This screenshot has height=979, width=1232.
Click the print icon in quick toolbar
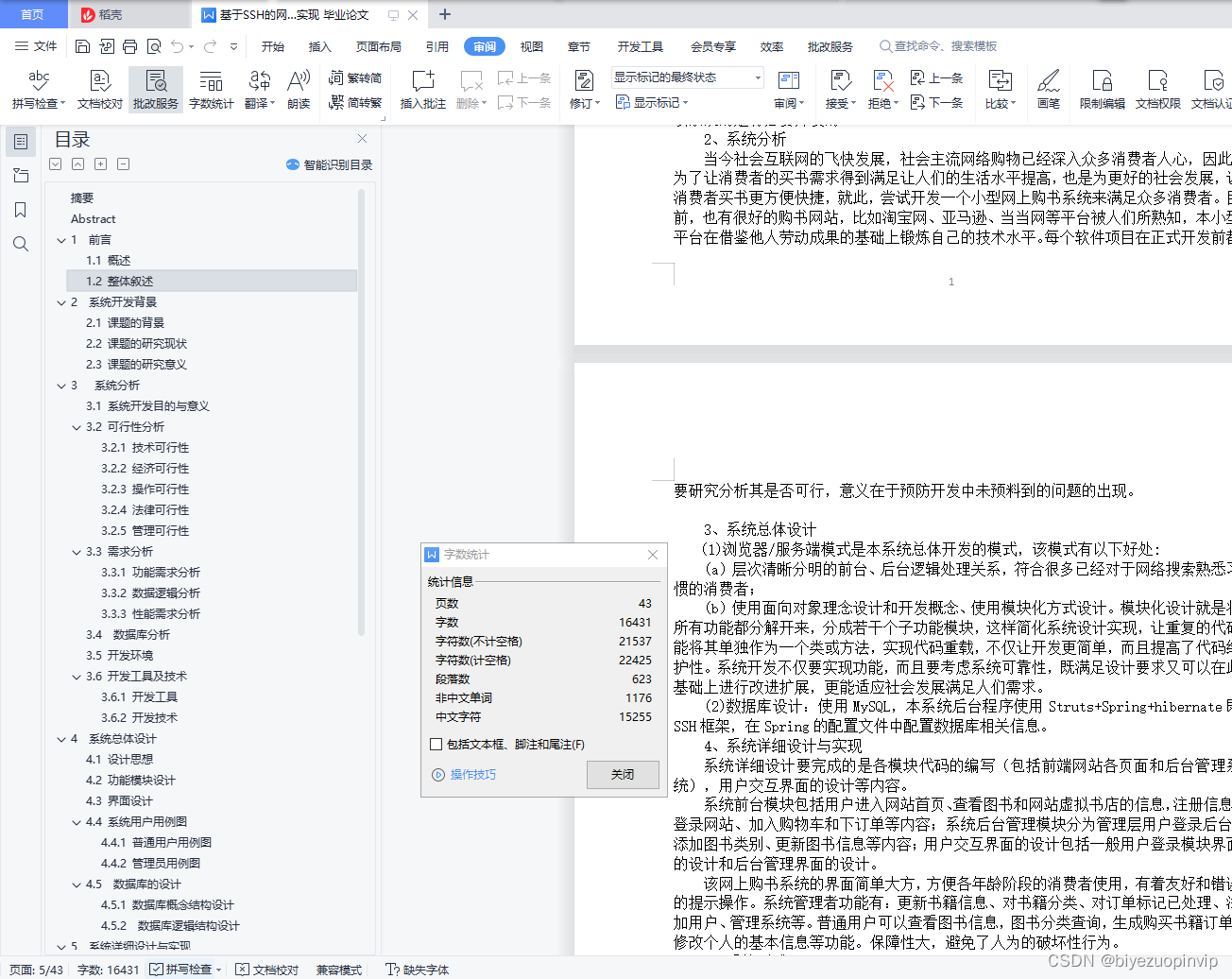click(129, 46)
